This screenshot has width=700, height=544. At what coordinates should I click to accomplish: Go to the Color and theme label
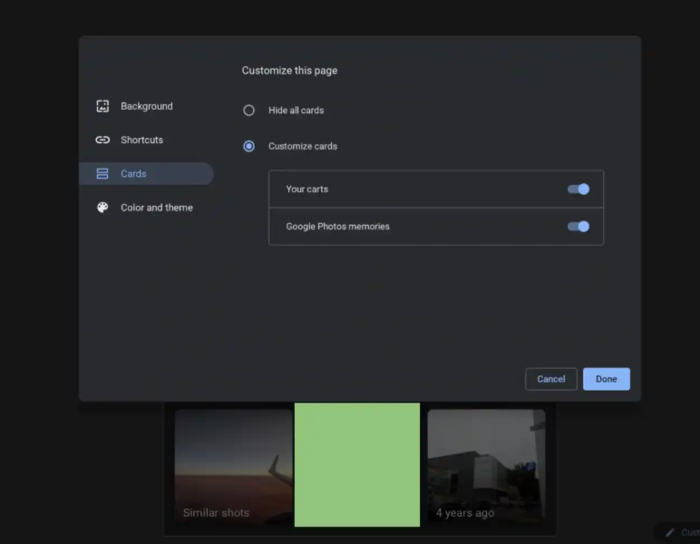point(157,208)
